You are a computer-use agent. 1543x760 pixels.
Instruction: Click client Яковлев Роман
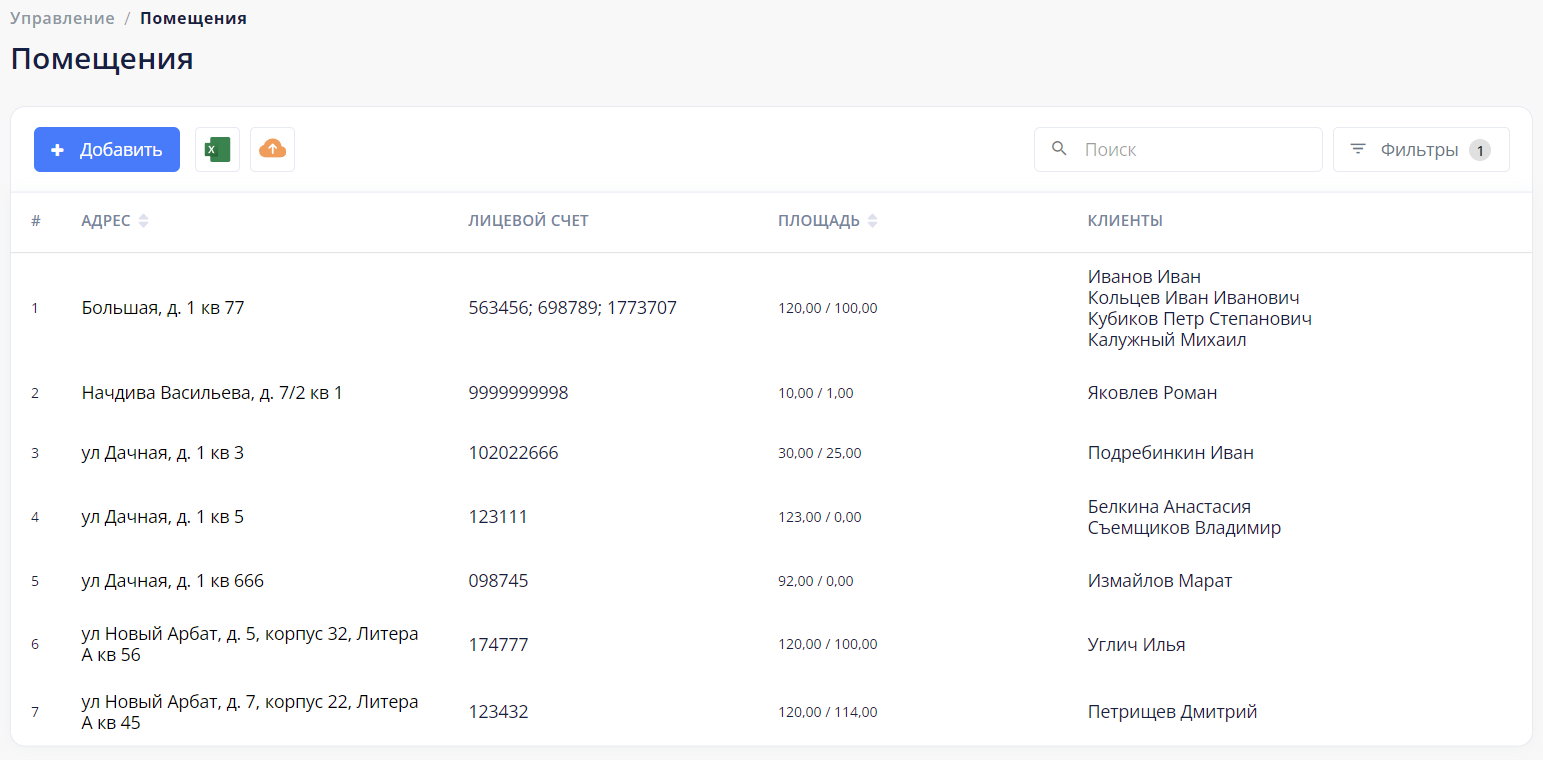(1152, 393)
